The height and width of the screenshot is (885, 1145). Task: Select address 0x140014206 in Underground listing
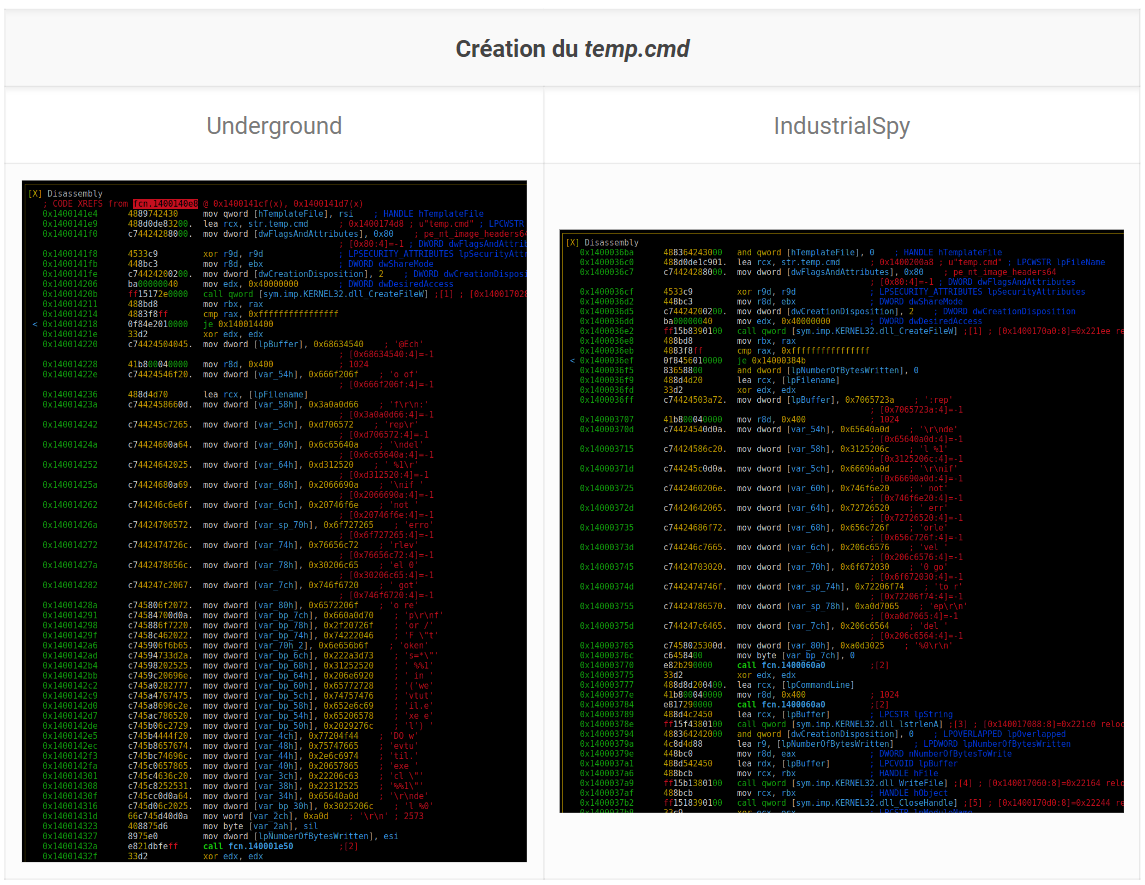(x=69, y=284)
